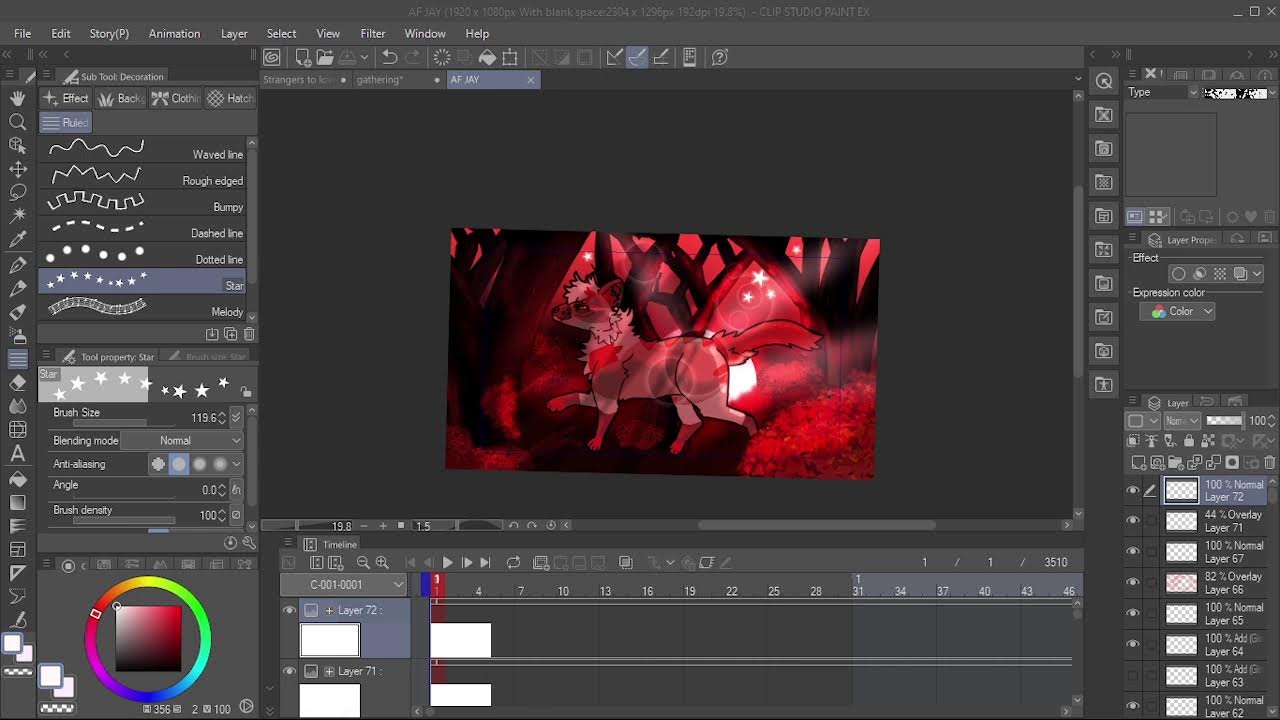
Task: Choose the Dashed line sub tool
Action: [x=142, y=229]
